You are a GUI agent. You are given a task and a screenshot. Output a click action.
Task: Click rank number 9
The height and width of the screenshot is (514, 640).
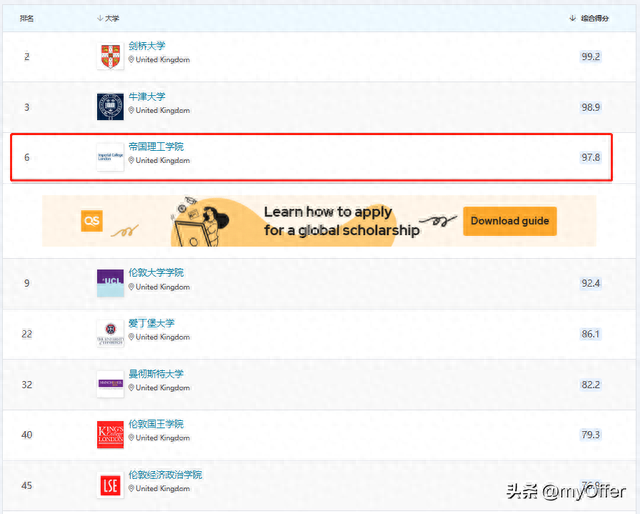pos(27,283)
